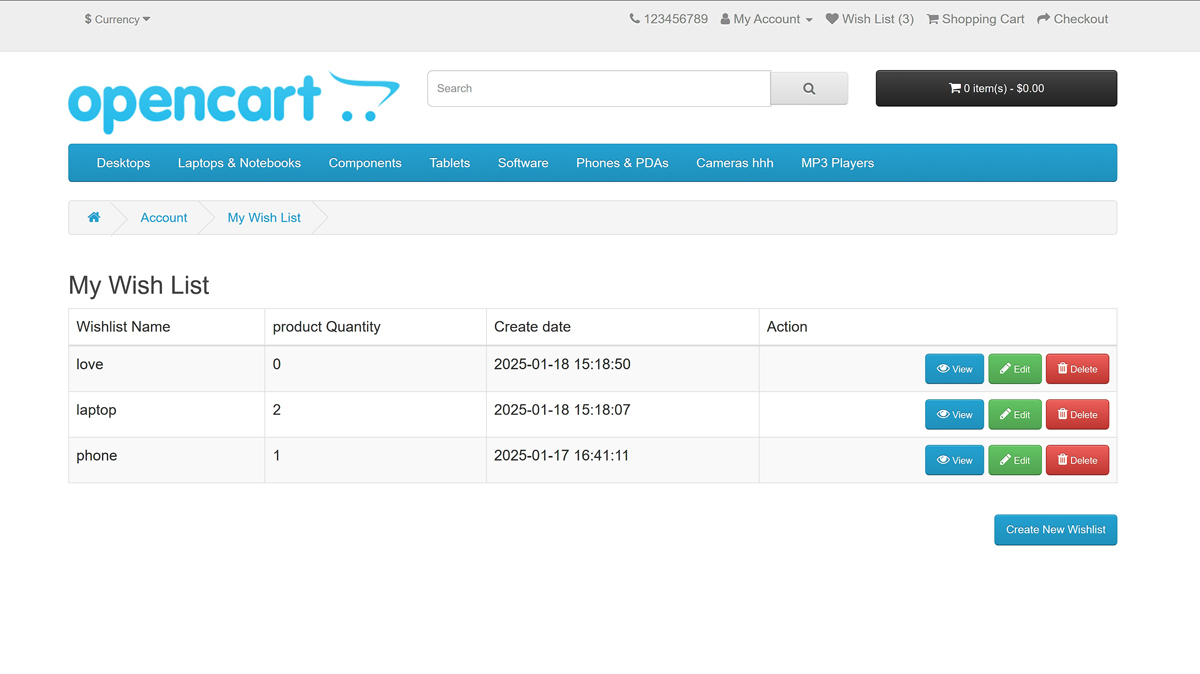View the laptop wishlist
The width and height of the screenshot is (1200, 674).
[x=954, y=415]
